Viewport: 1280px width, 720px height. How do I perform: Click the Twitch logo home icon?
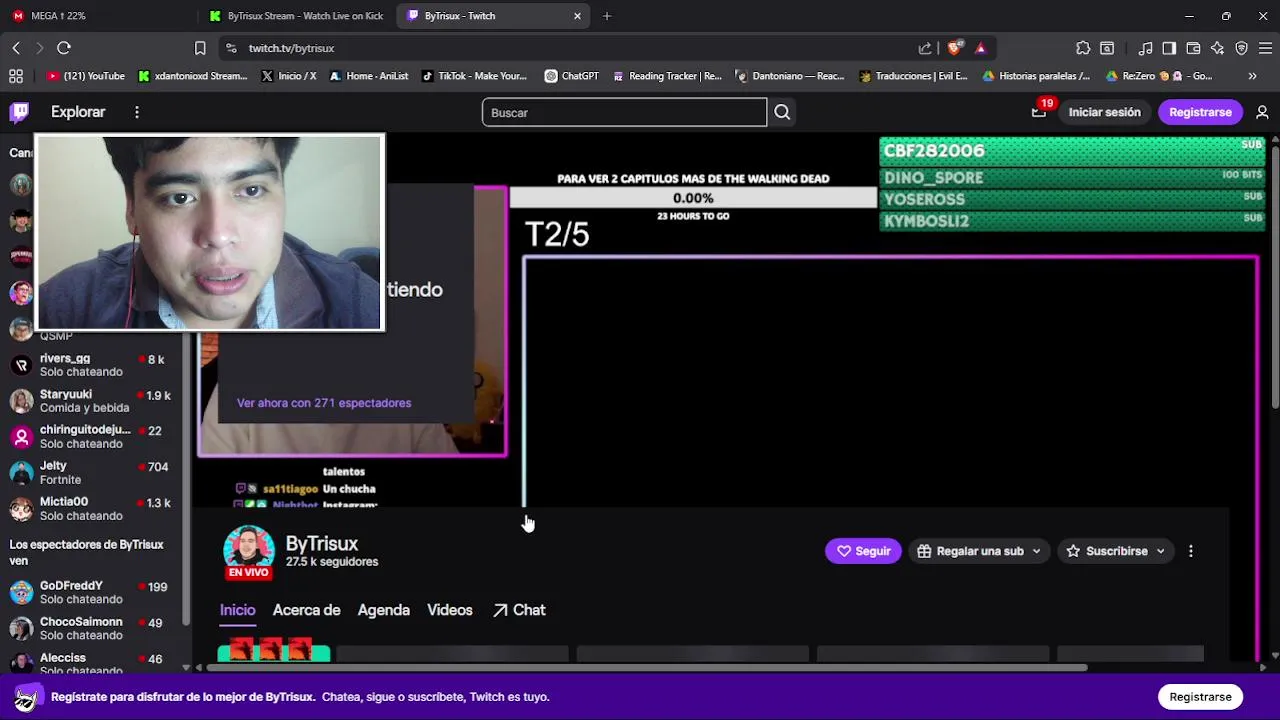pyautogui.click(x=19, y=112)
